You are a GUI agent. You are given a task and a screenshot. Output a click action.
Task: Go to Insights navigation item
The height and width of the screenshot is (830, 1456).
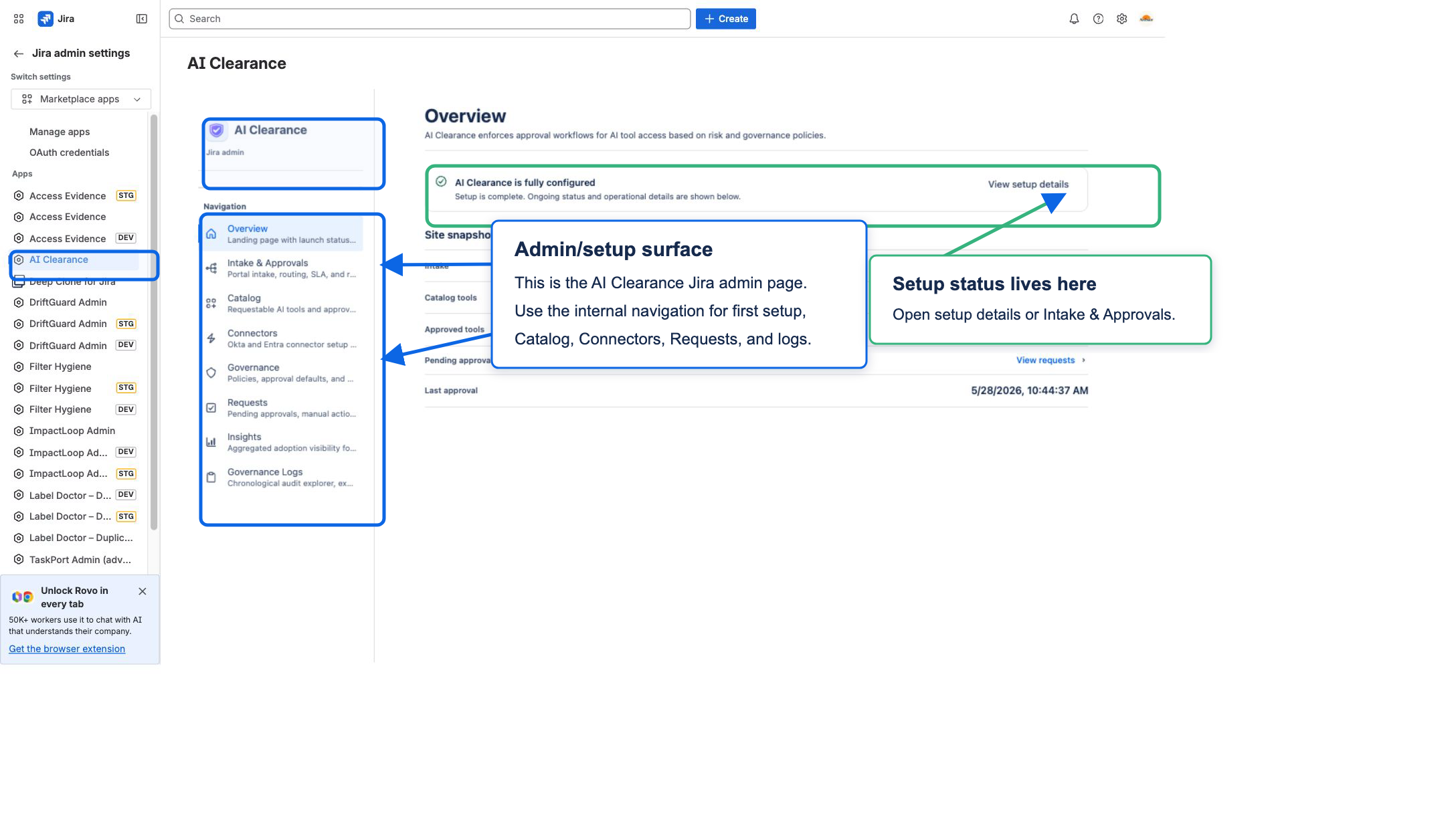(x=283, y=442)
